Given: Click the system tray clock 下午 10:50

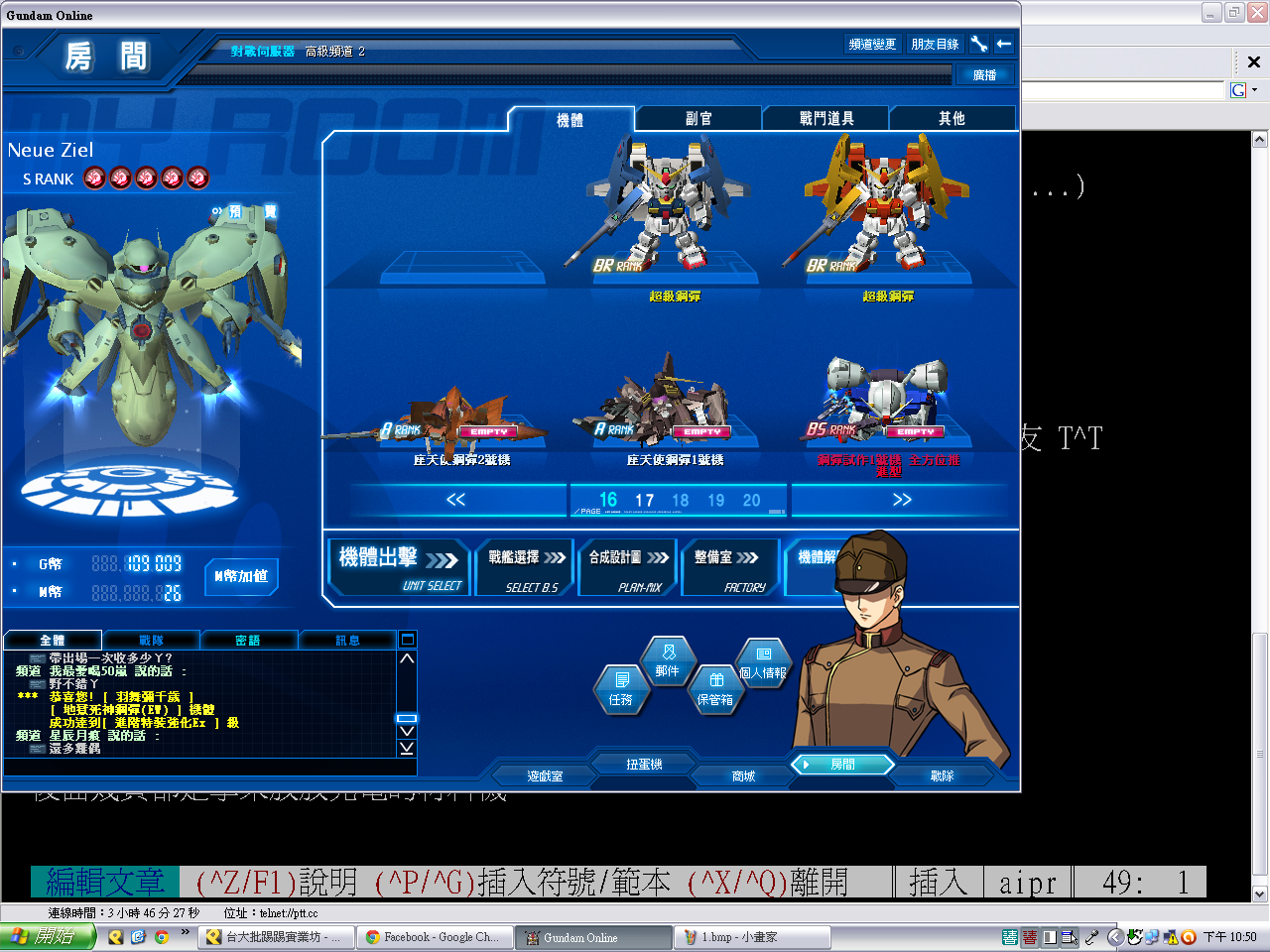Looking at the screenshot, I should [1230, 937].
